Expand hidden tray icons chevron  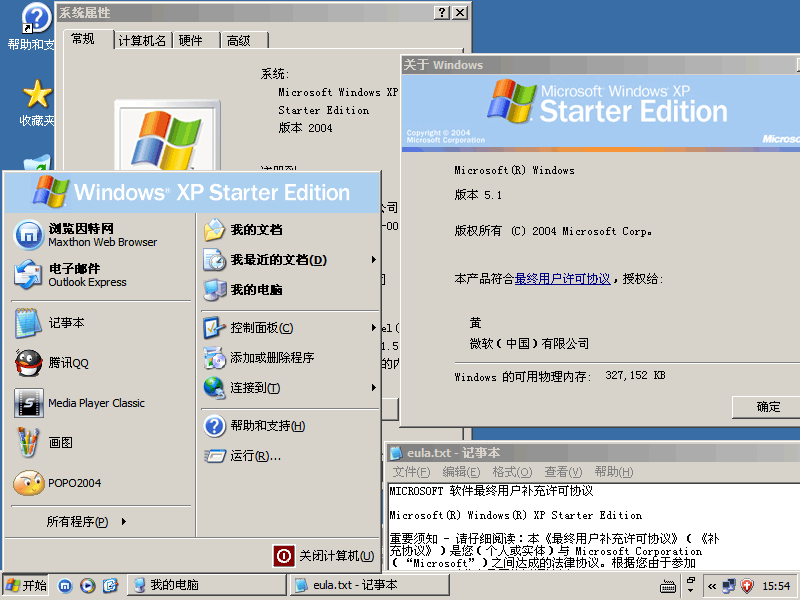pos(712,586)
